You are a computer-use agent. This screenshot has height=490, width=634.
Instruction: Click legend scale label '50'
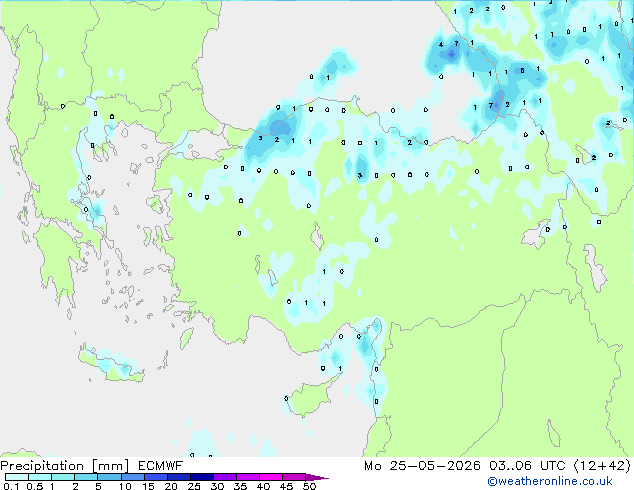pos(309,486)
